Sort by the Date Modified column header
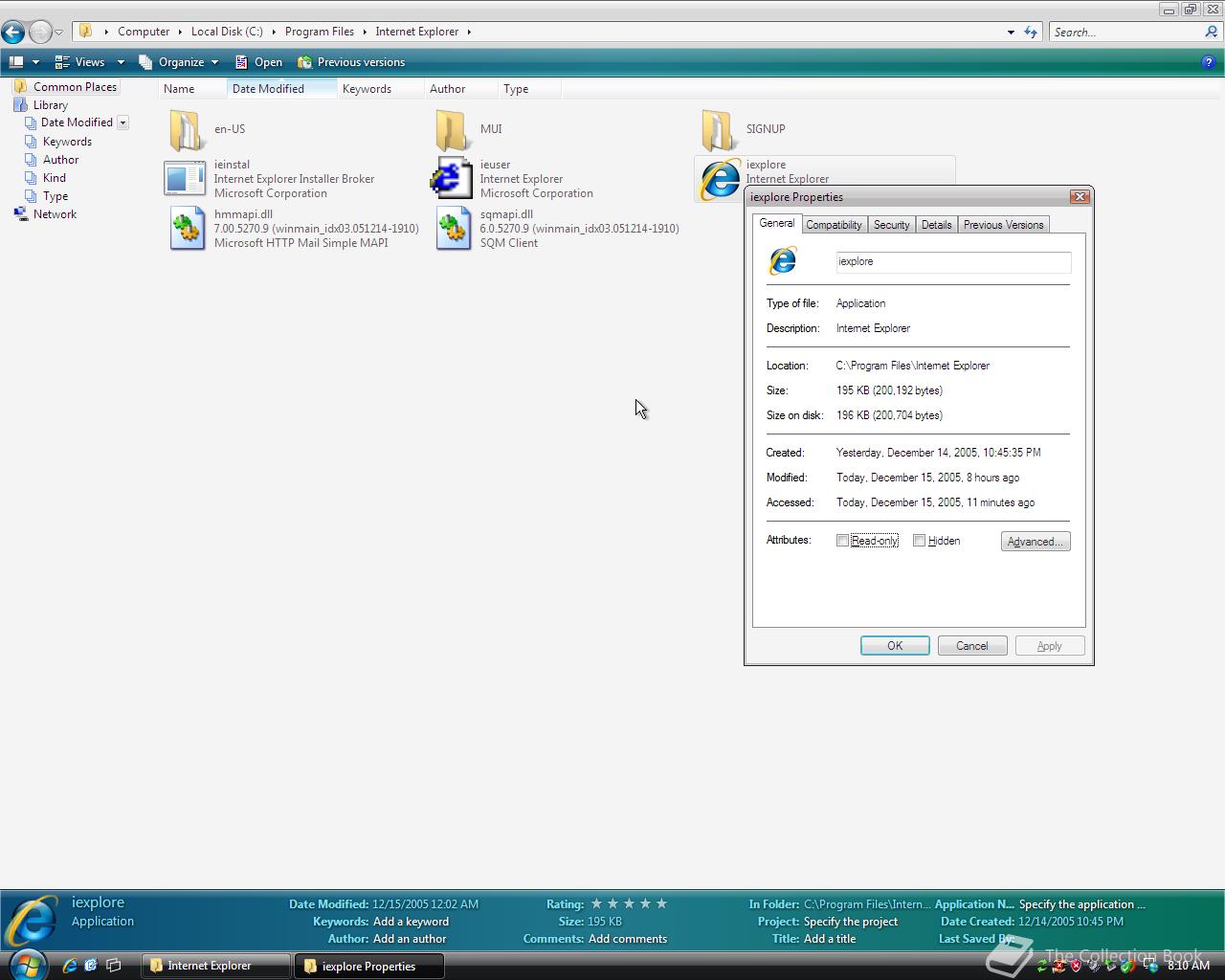The image size is (1225, 980). 282,88
